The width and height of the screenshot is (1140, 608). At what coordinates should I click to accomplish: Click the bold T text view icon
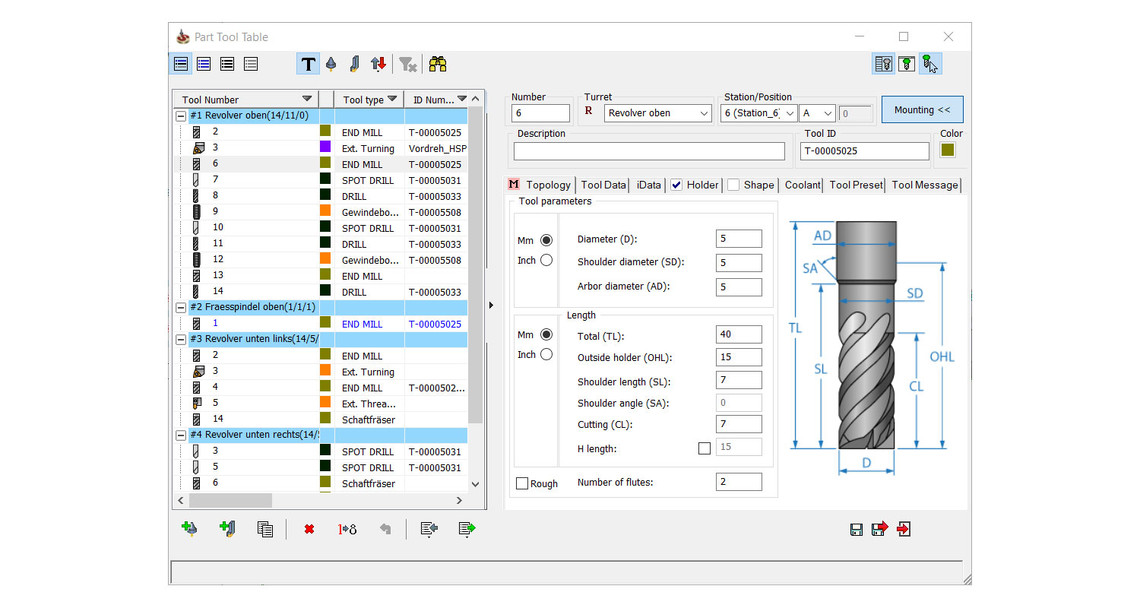(307, 64)
